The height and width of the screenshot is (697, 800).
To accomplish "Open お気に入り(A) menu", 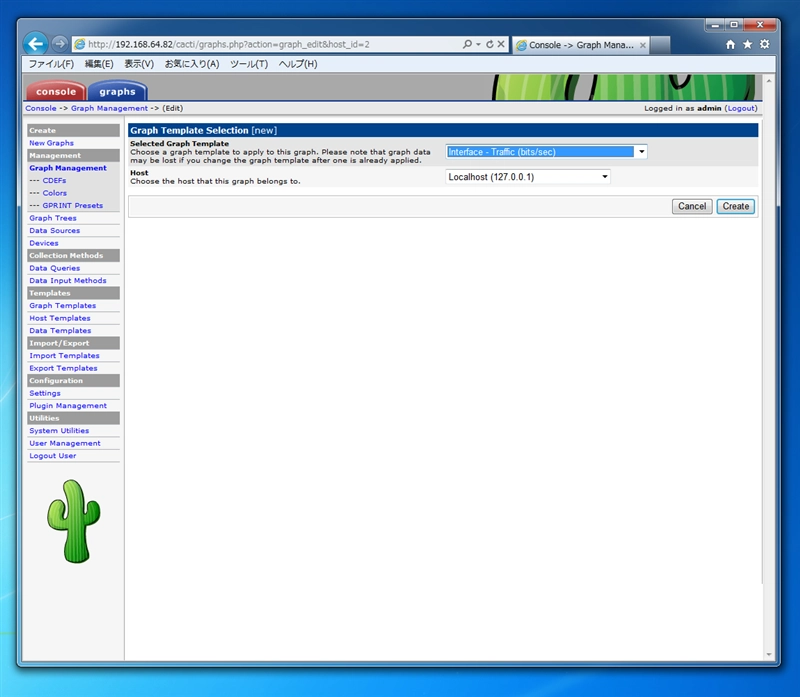I will 192,64.
